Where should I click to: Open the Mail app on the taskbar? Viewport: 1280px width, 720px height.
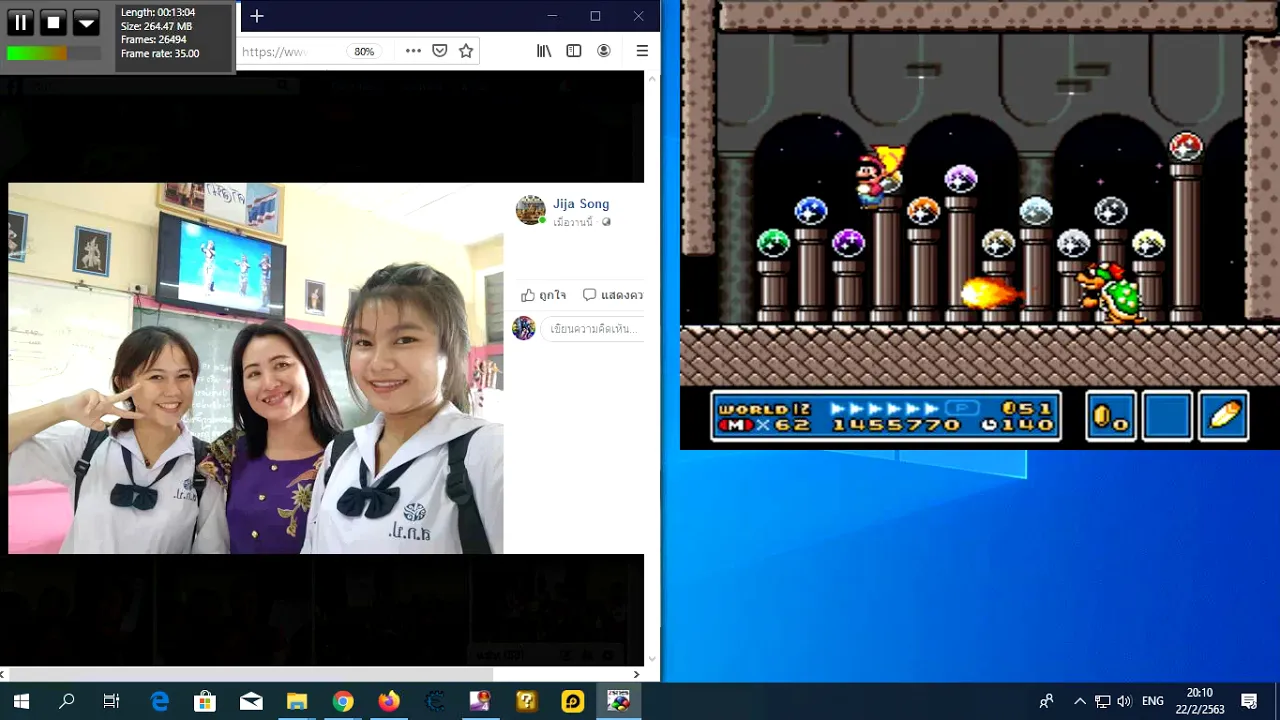point(251,701)
